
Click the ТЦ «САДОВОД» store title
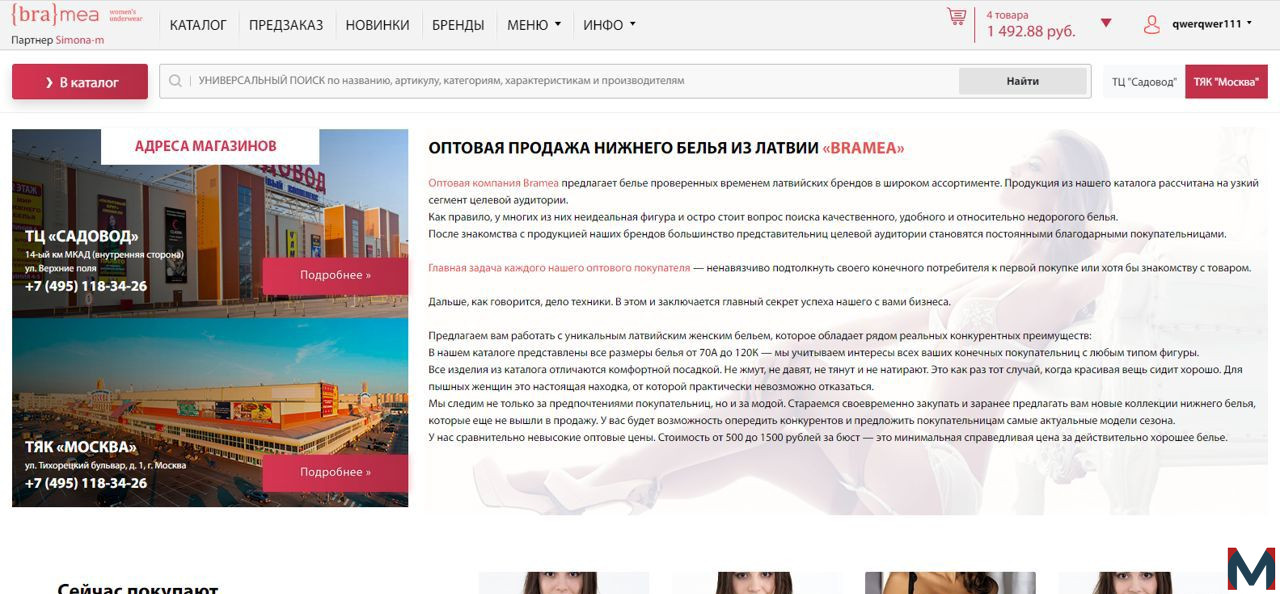tap(82, 236)
